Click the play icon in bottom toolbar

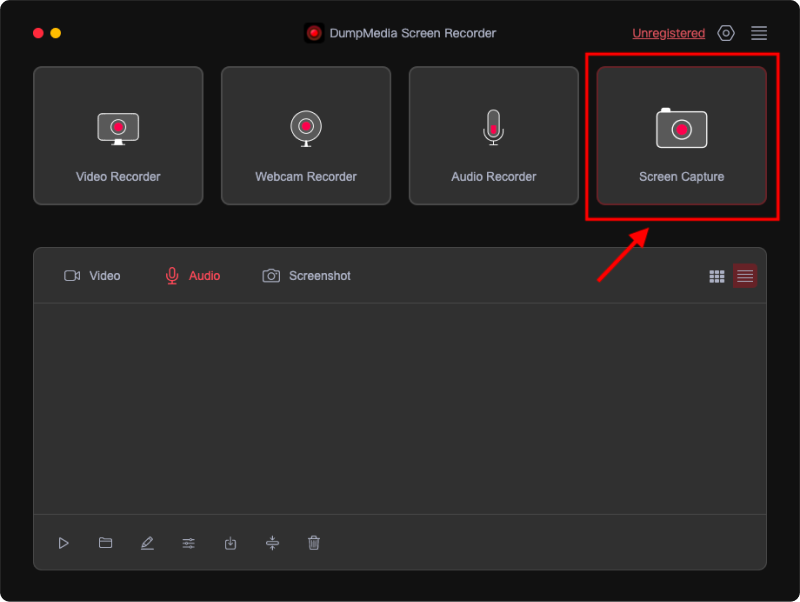point(63,543)
